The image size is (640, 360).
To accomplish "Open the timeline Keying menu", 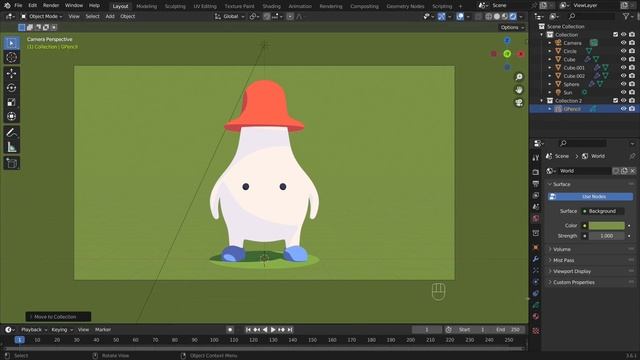I will click(x=62, y=329).
